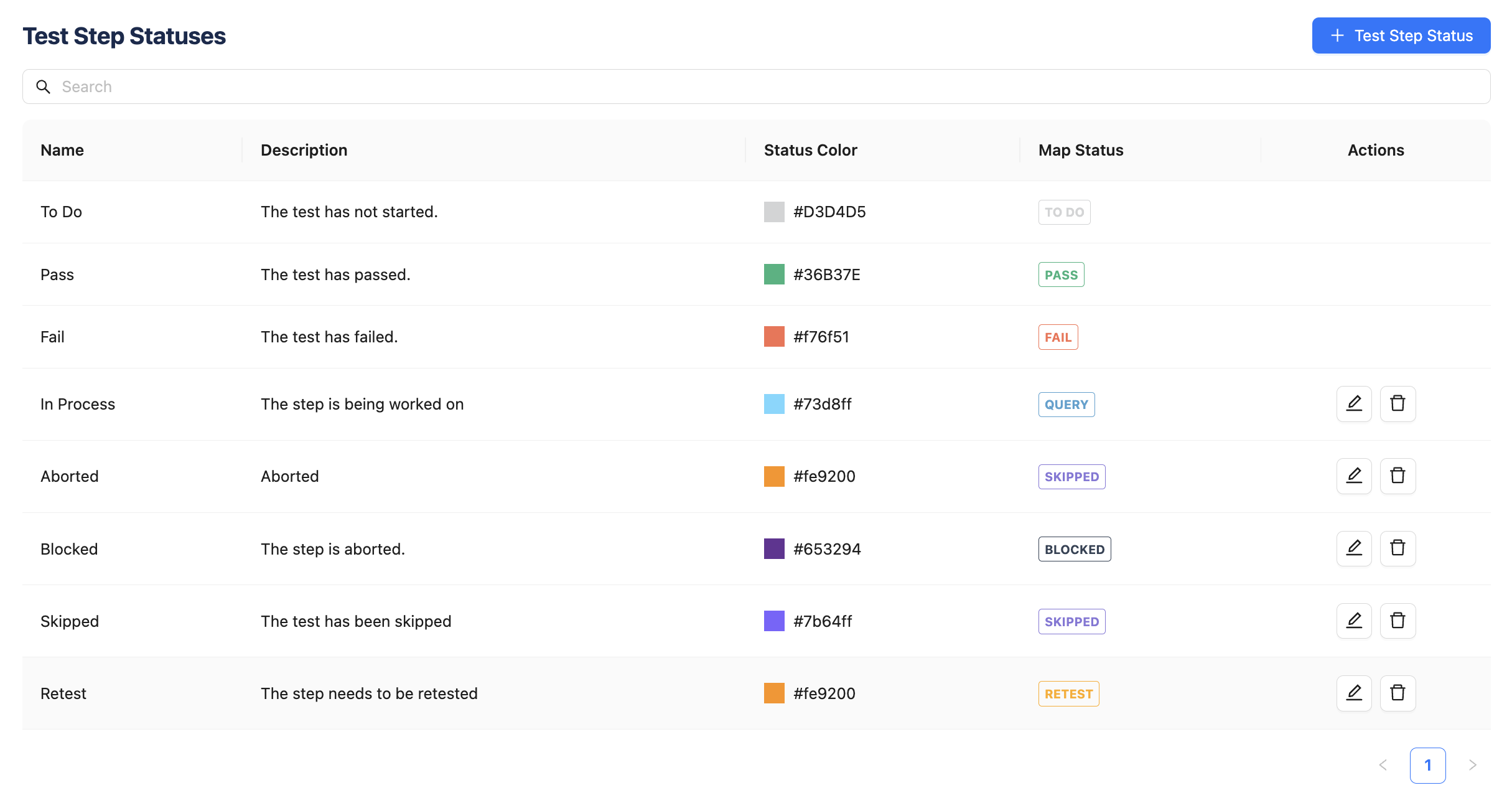Click 'The step is being worked on' text
The width and height of the screenshot is (1512, 798).
[362, 404]
